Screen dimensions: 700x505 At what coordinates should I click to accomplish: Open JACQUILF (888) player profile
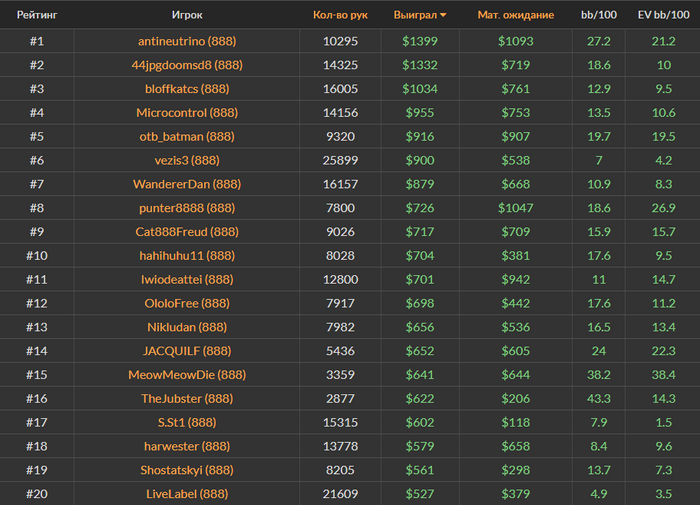coord(187,351)
